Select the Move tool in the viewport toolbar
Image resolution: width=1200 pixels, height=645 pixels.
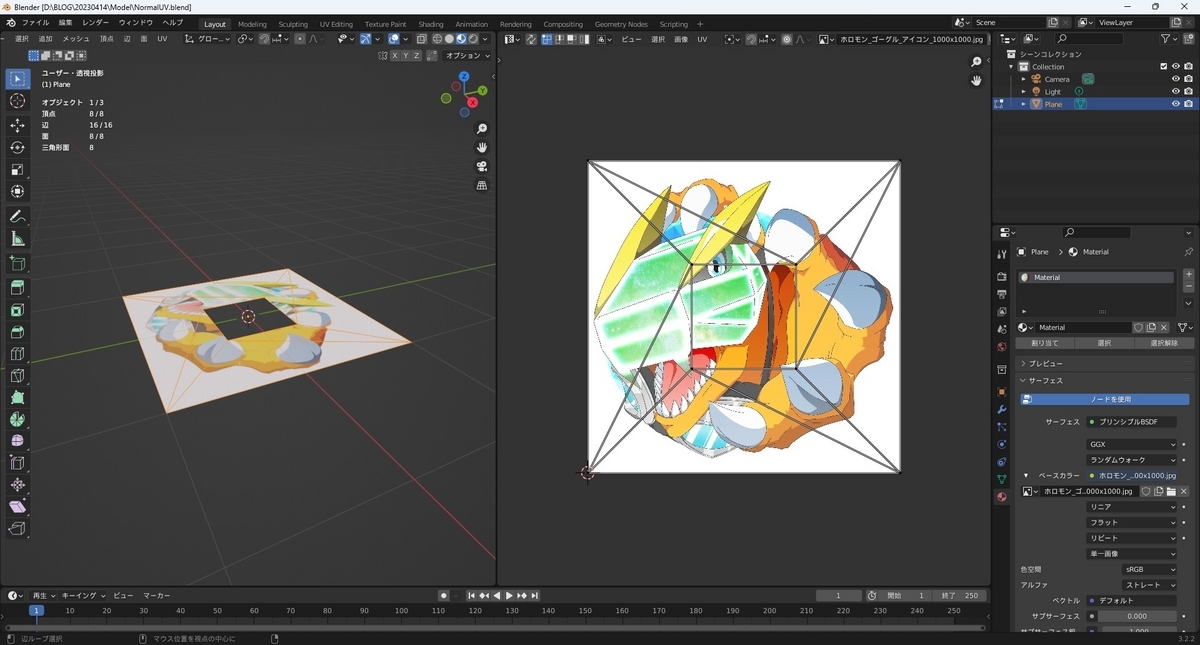tap(16, 125)
